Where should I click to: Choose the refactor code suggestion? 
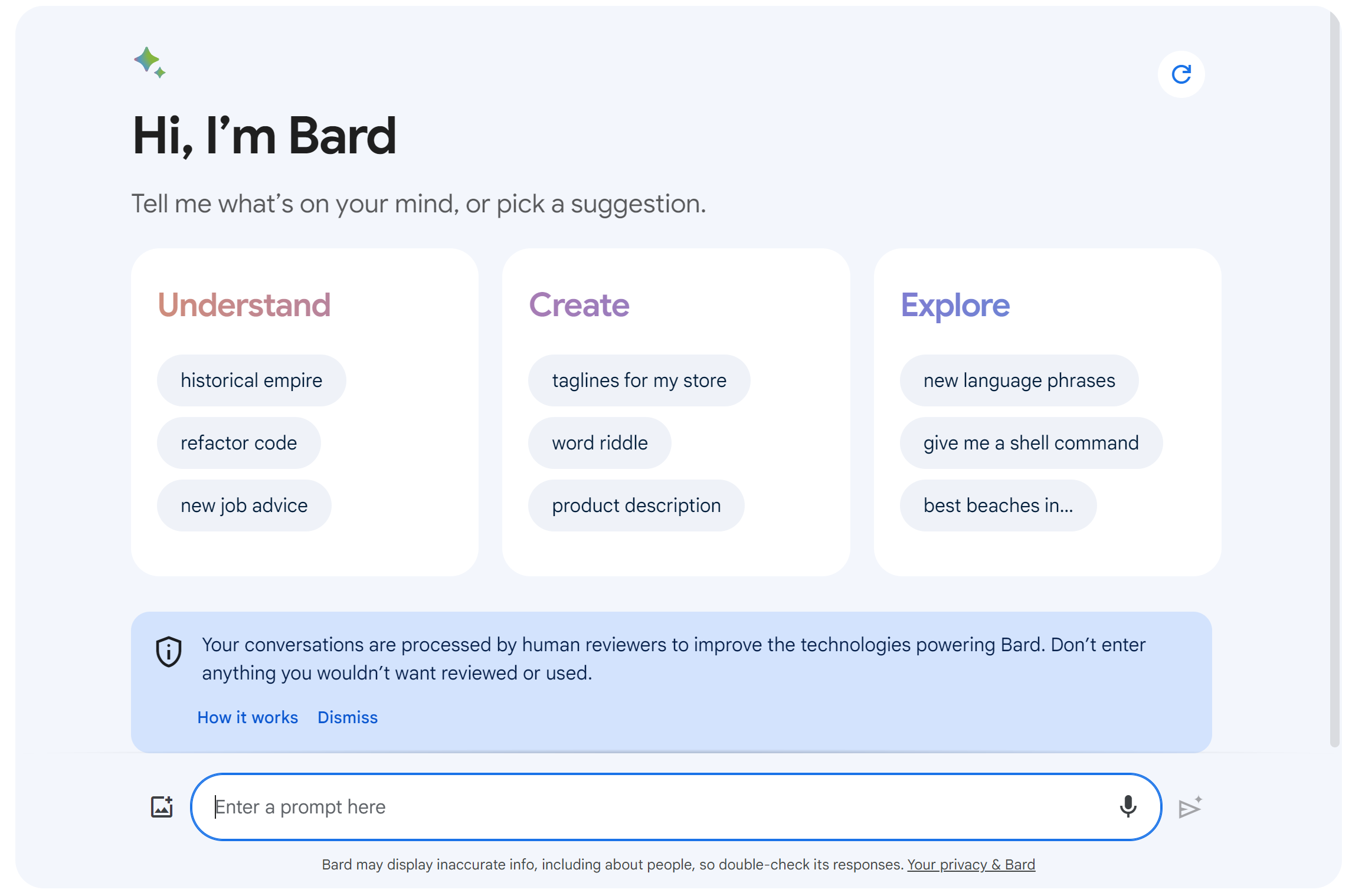pos(238,442)
